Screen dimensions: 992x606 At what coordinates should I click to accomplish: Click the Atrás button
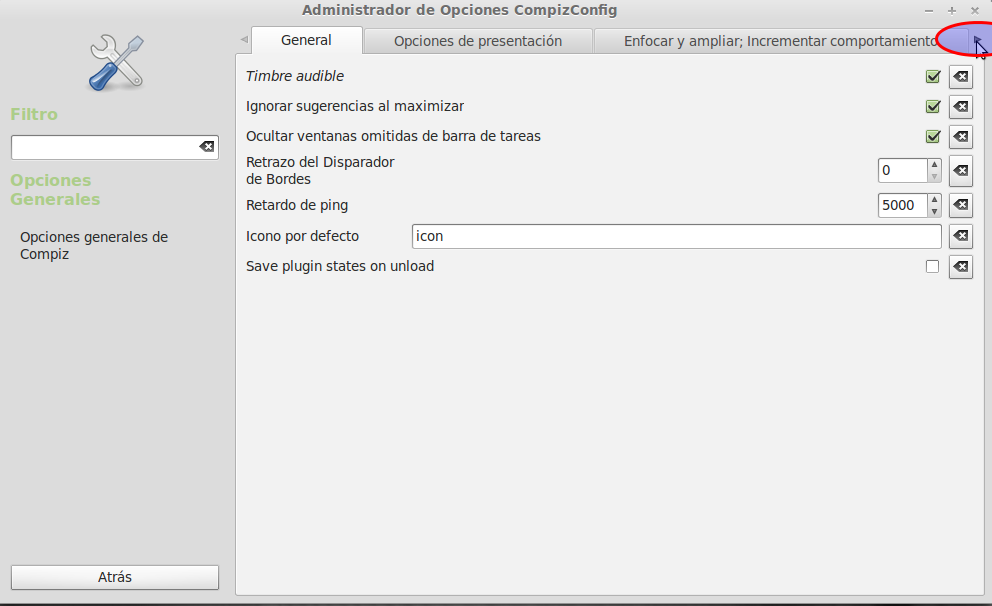point(115,577)
